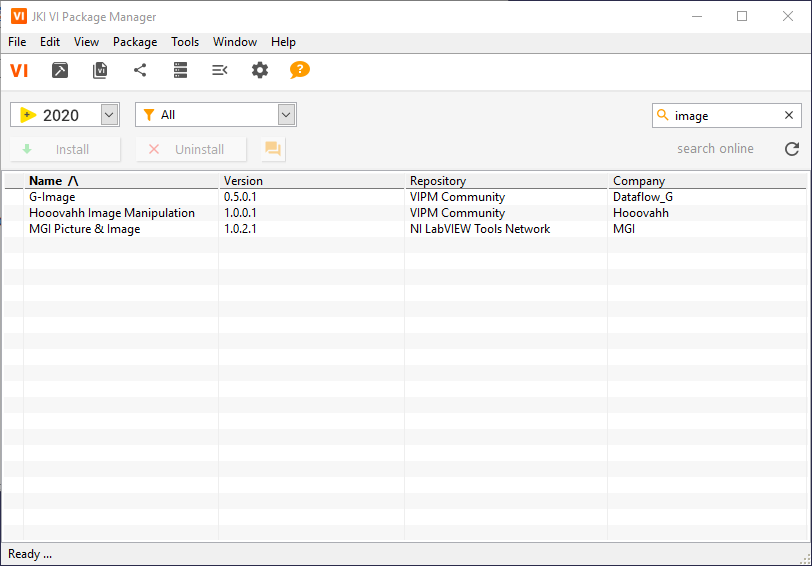Image resolution: width=812 pixels, height=566 pixels.
Task: Click the share icon in the toolbar
Action: pos(140,70)
